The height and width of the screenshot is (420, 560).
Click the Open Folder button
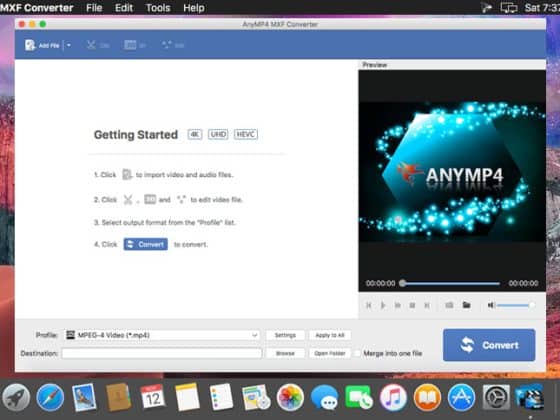click(x=330, y=353)
